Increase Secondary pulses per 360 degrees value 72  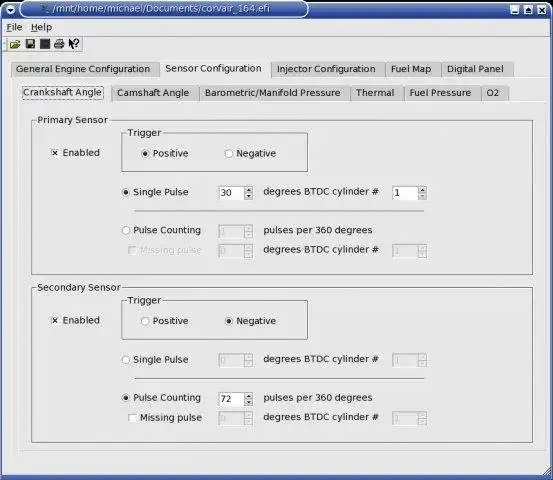point(249,395)
